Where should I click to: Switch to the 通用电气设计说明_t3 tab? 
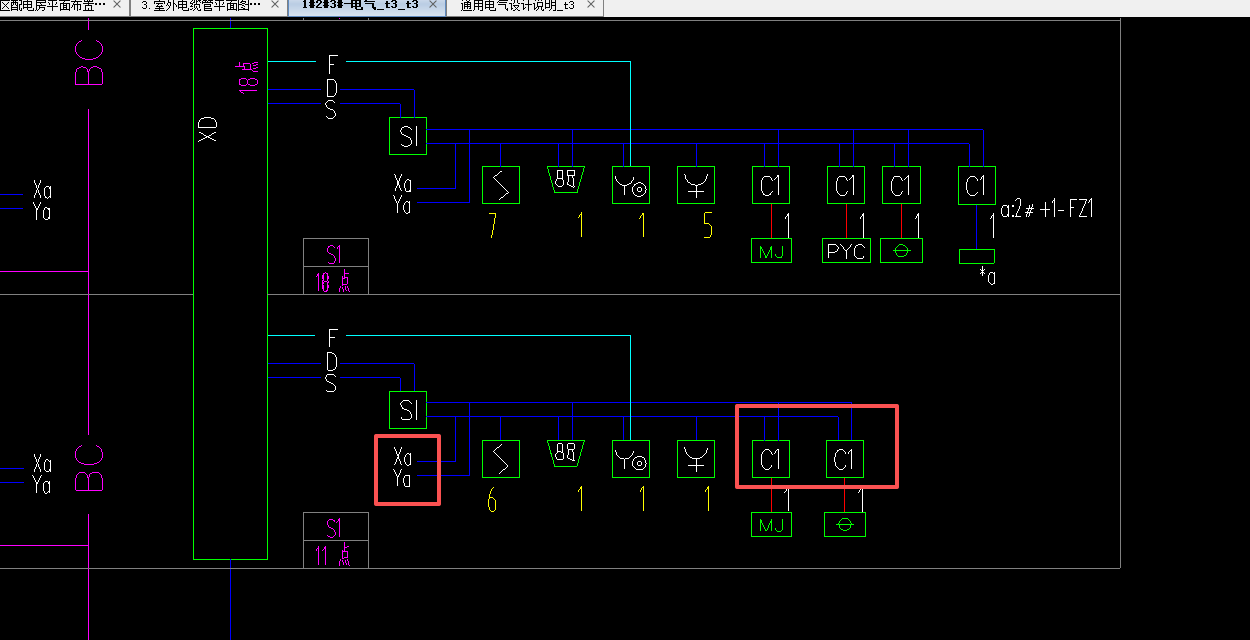(517, 6)
